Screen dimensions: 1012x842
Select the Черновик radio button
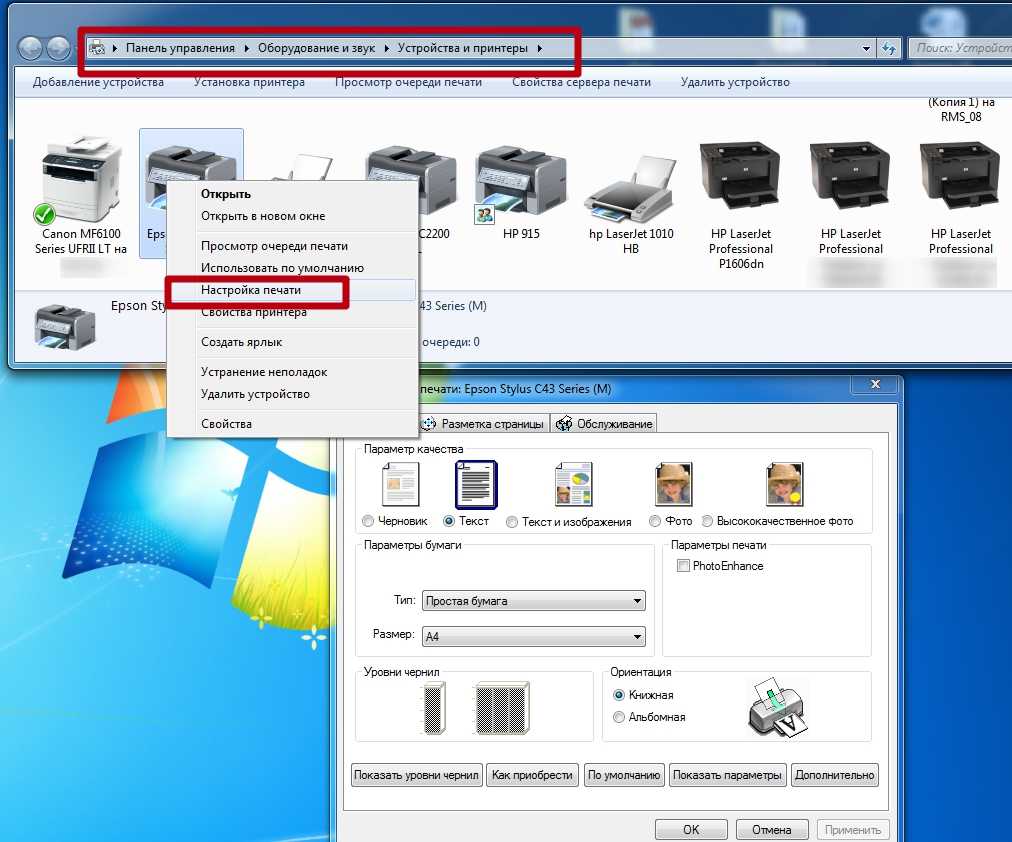[x=369, y=522]
